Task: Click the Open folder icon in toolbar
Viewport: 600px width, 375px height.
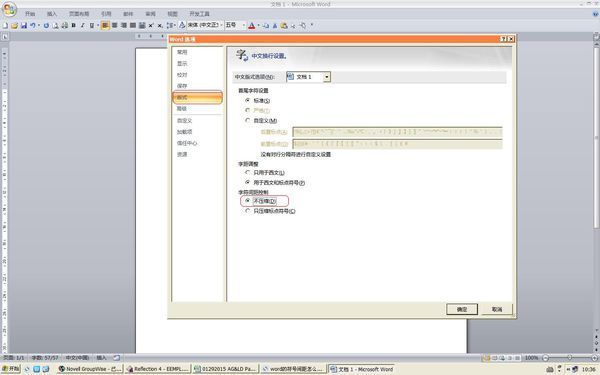Action: click(x=15, y=26)
